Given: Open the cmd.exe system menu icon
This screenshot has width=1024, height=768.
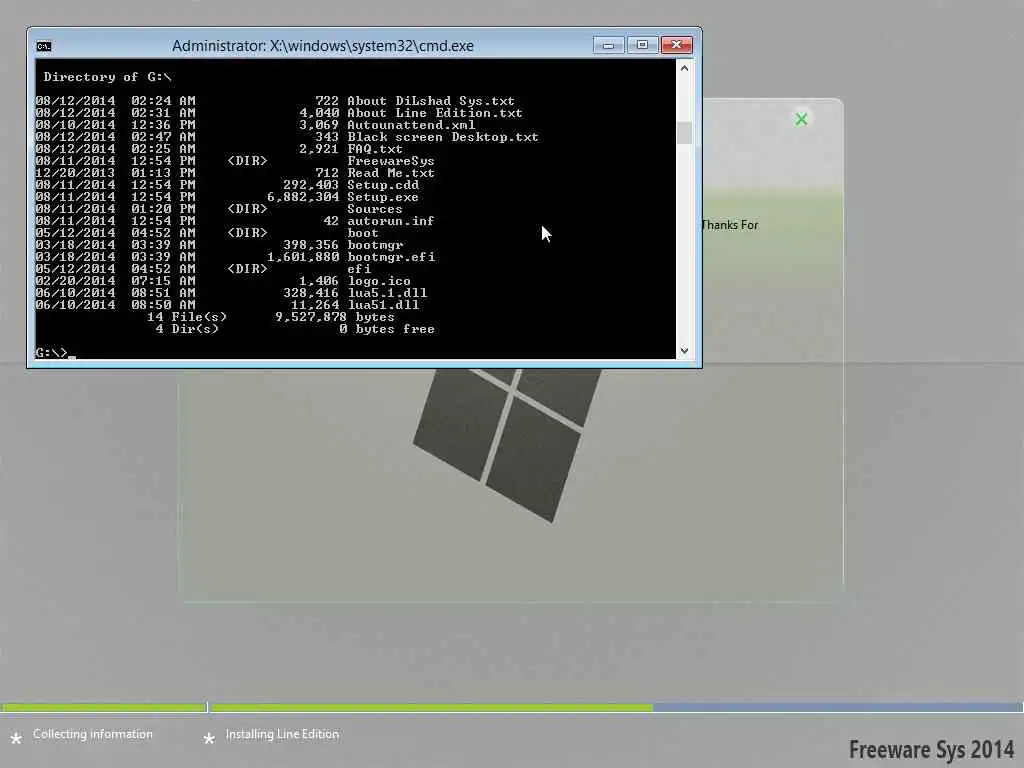Looking at the screenshot, I should pyautogui.click(x=44, y=46).
